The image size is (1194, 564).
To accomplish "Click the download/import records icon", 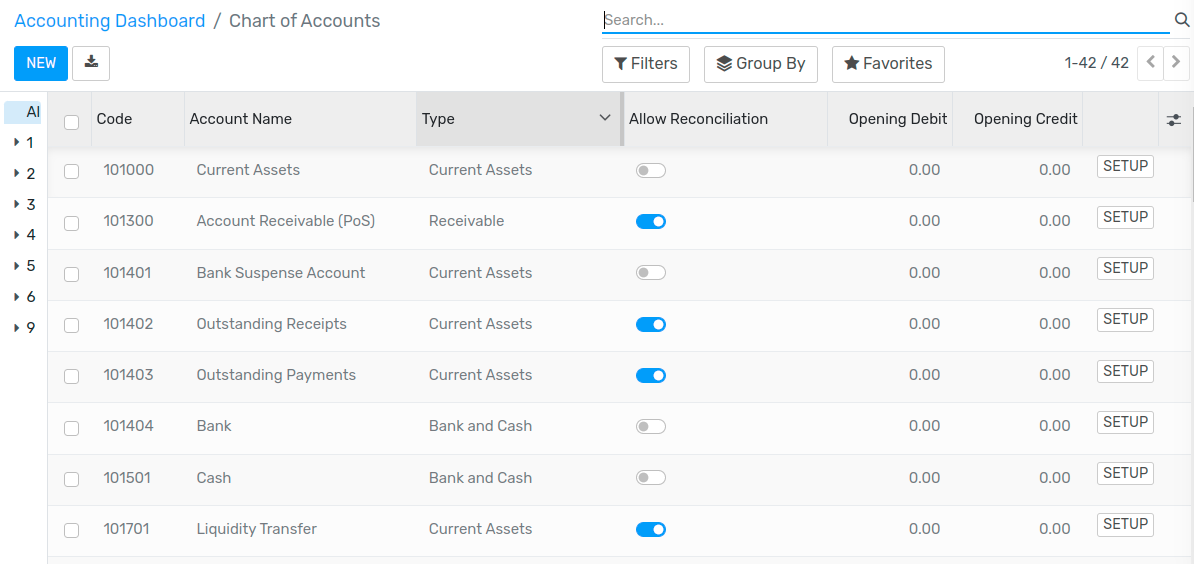I will pos(91,63).
